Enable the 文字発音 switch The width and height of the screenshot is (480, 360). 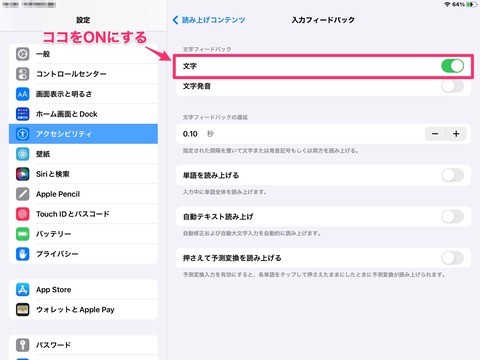click(452, 86)
